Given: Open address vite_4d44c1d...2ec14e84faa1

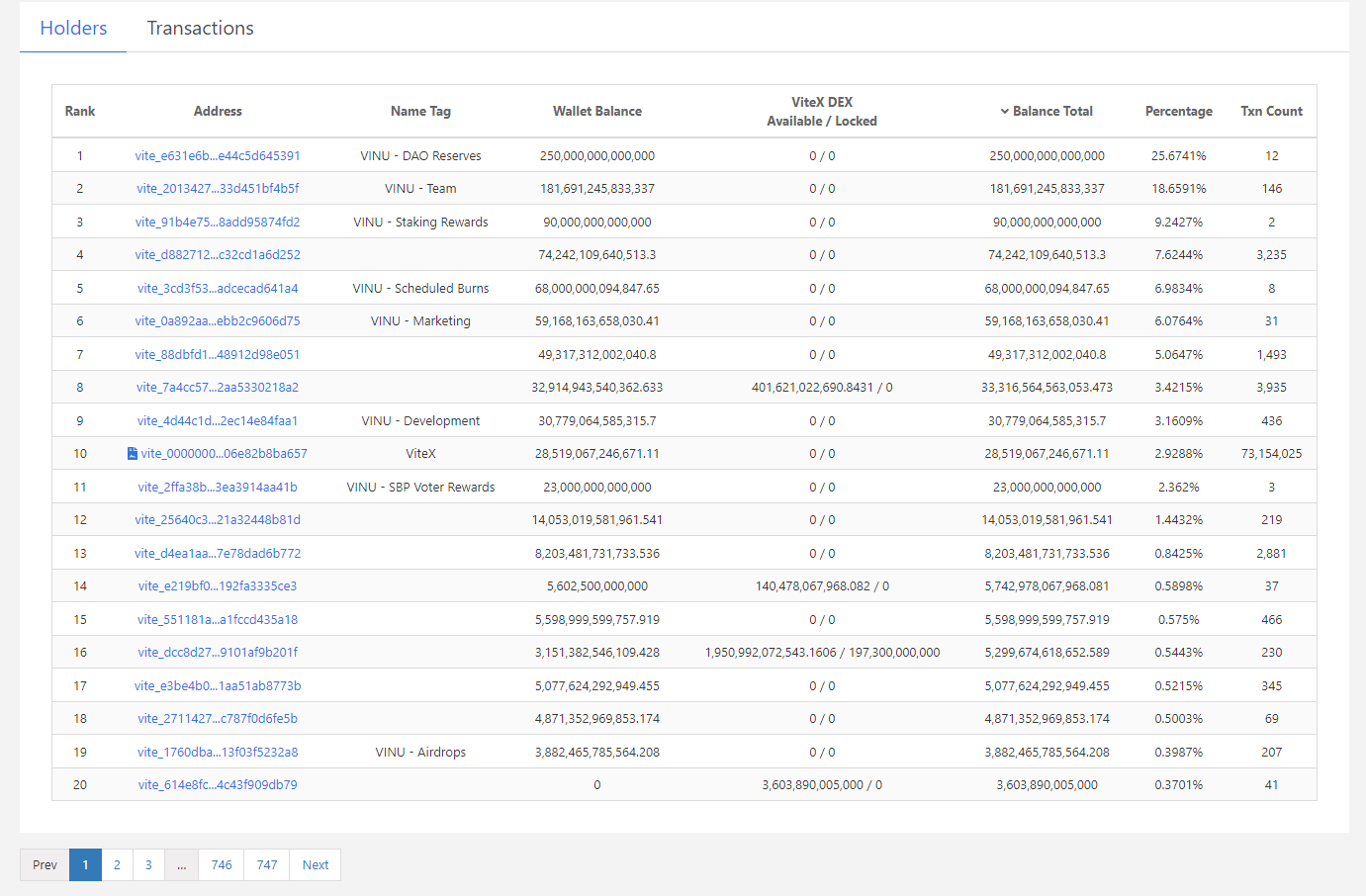Looking at the screenshot, I should (218, 421).
